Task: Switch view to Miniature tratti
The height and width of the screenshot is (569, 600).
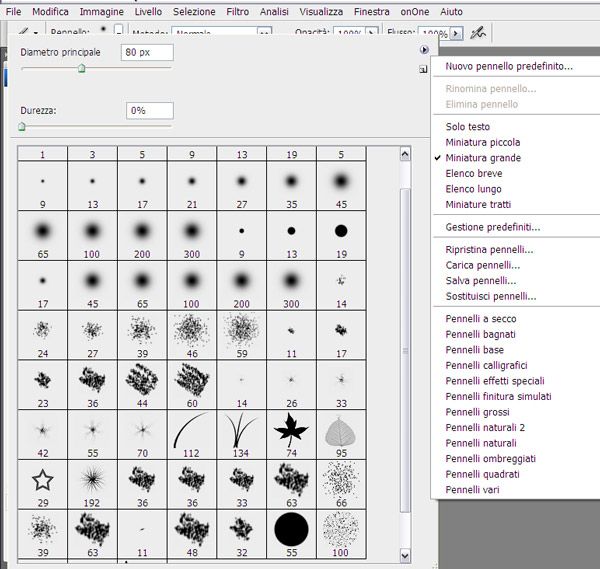Action: [478, 204]
